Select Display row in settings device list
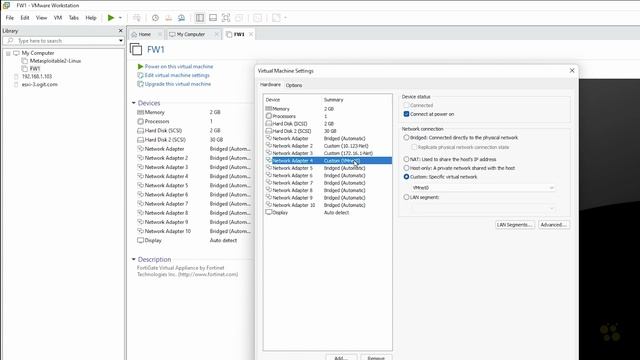This screenshot has height=360, width=640. point(328,212)
